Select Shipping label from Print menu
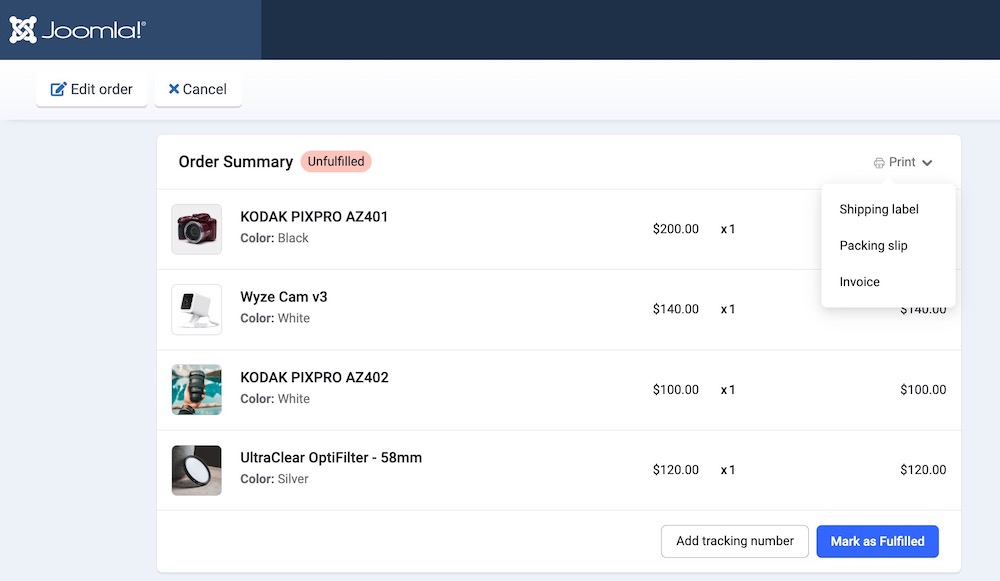This screenshot has height=581, width=1000. (x=879, y=209)
